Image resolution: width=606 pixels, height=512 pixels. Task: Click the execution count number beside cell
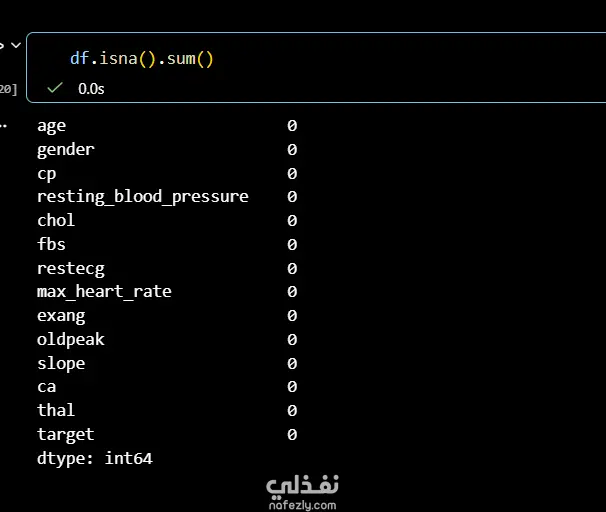(8, 89)
